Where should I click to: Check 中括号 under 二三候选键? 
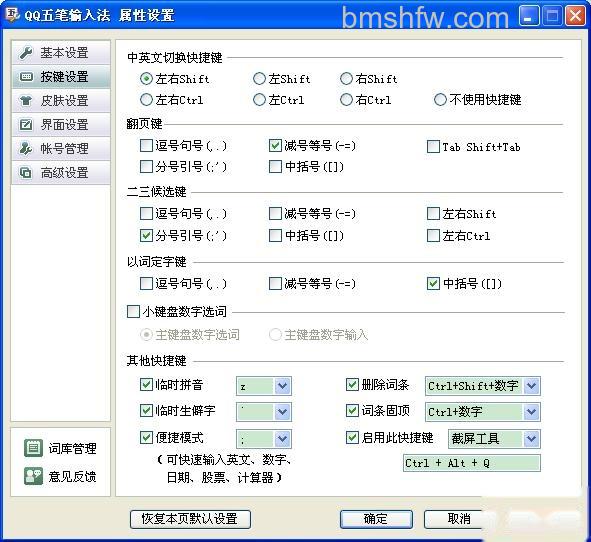click(x=276, y=236)
